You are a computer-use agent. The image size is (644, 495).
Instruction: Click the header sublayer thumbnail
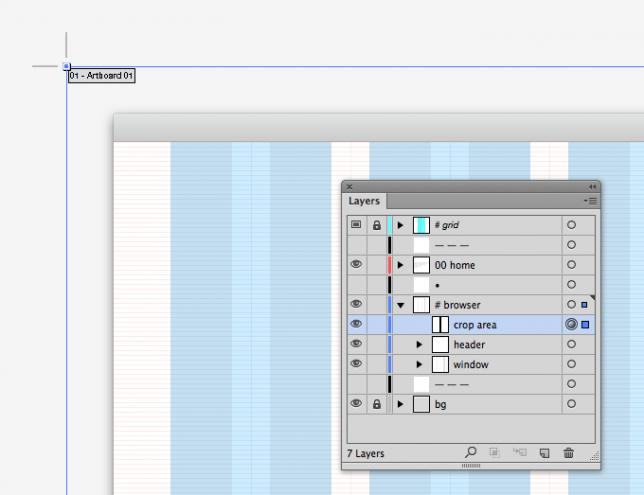coord(440,345)
